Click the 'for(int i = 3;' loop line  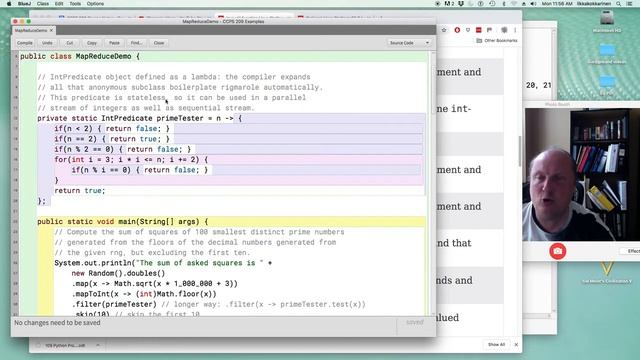point(131,160)
